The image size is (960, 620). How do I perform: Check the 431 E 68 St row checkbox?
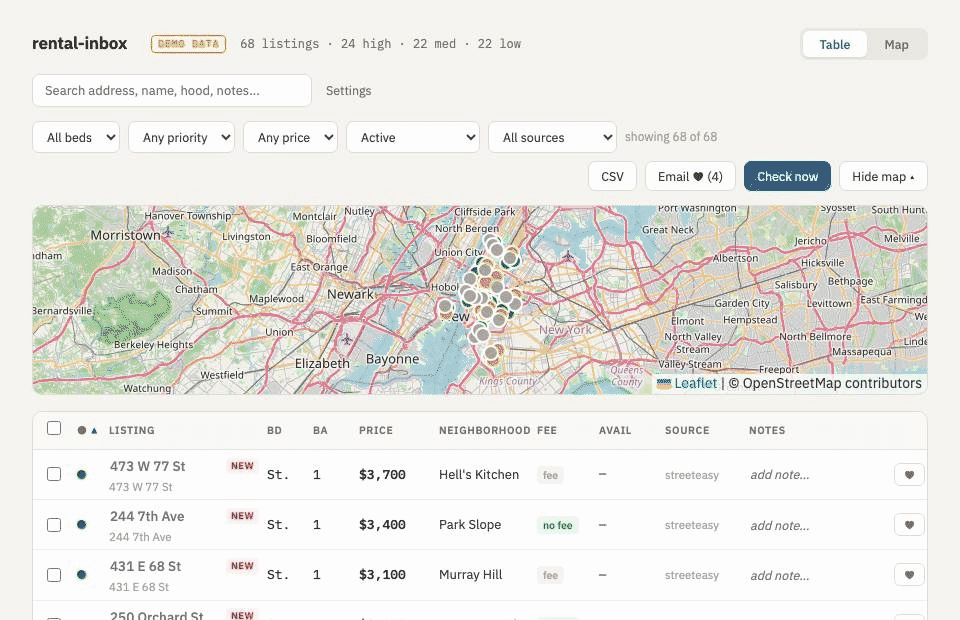click(54, 575)
